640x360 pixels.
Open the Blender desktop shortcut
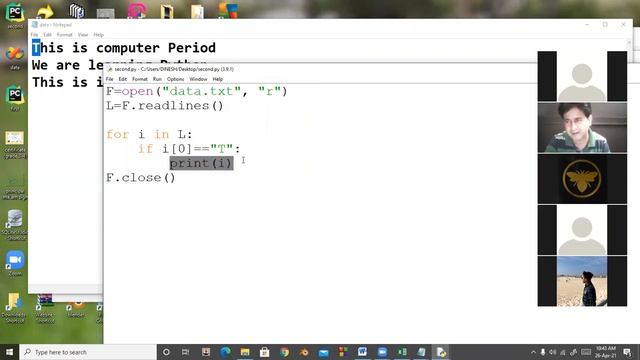(76, 309)
